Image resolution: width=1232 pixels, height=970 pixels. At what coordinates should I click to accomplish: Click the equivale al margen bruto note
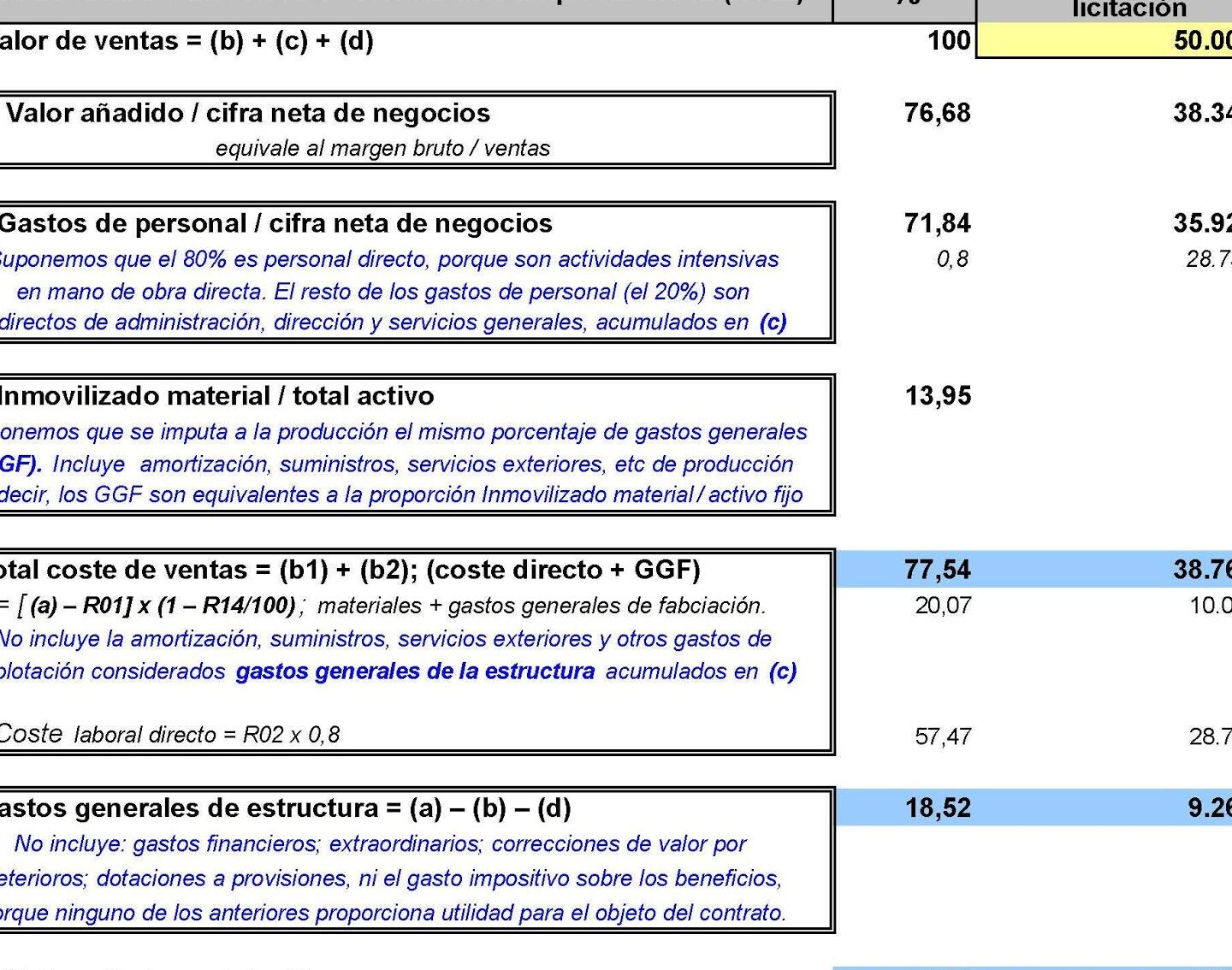pos(382,148)
